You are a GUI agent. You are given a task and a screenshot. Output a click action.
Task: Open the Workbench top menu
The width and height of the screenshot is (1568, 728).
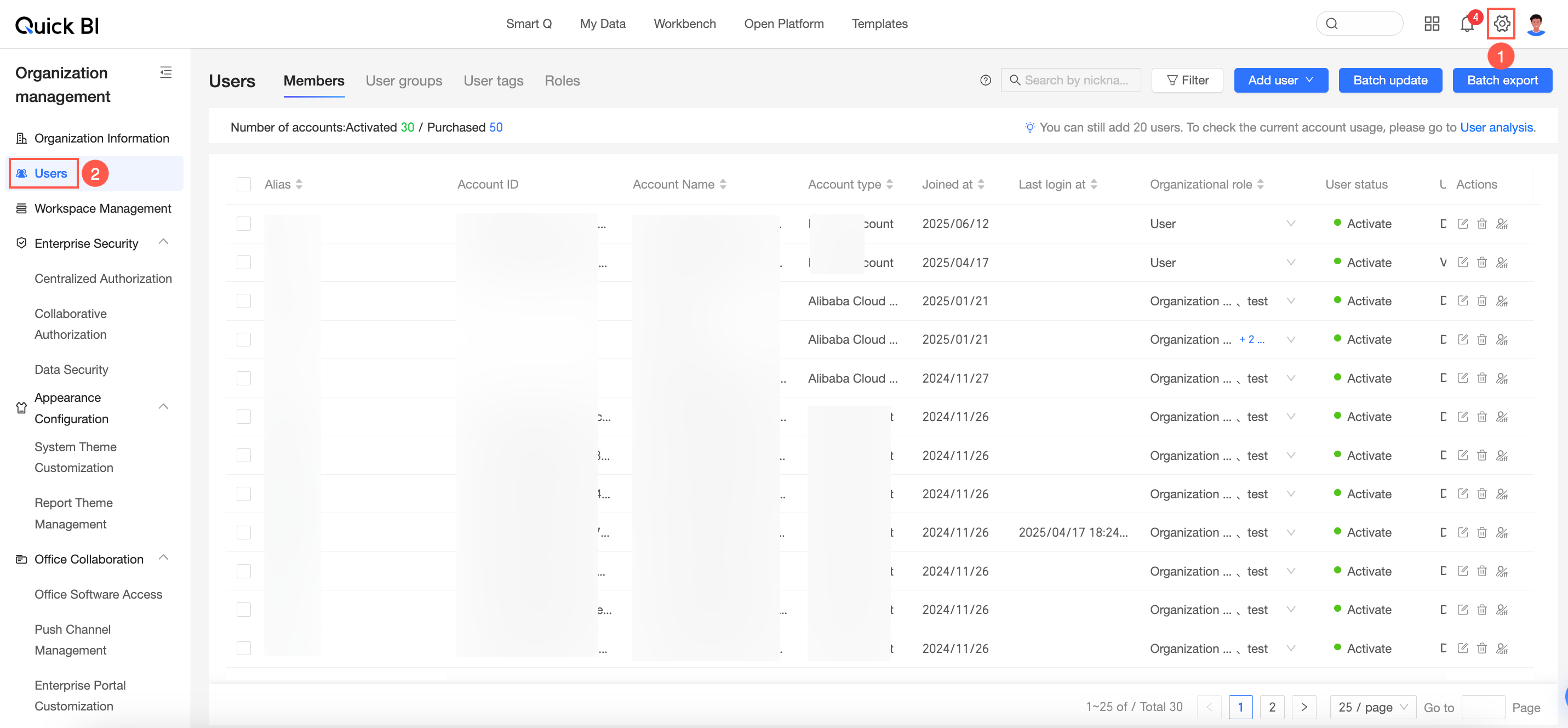pyautogui.click(x=684, y=24)
